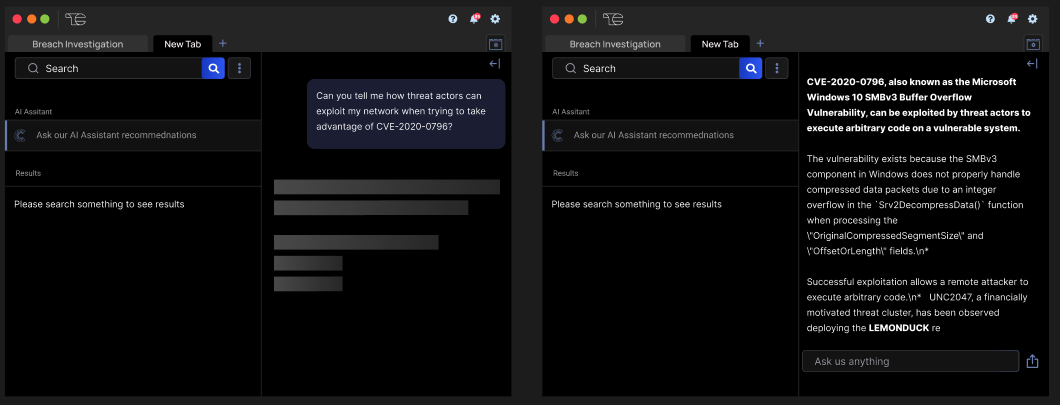Image resolution: width=1060 pixels, height=405 pixels.
Task: Select Ask our AI Assistant row, right window
Action: pos(670,135)
